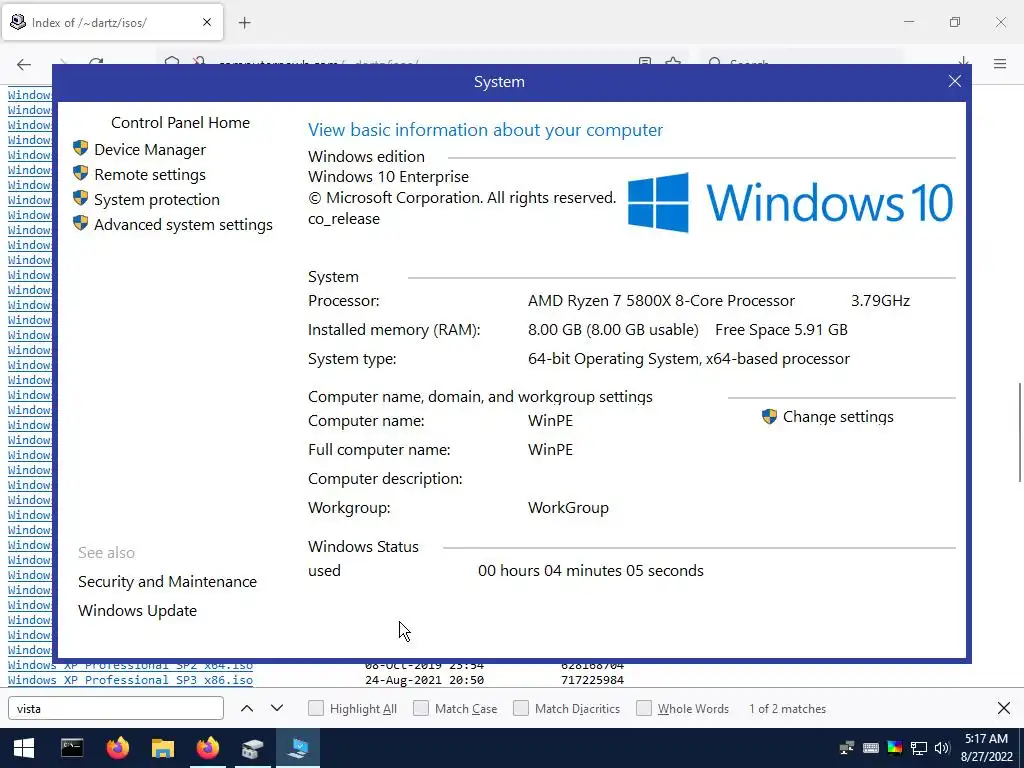Click '00 hours 04 minutes 05 seconds' text
The image size is (1024, 768).
pos(590,570)
